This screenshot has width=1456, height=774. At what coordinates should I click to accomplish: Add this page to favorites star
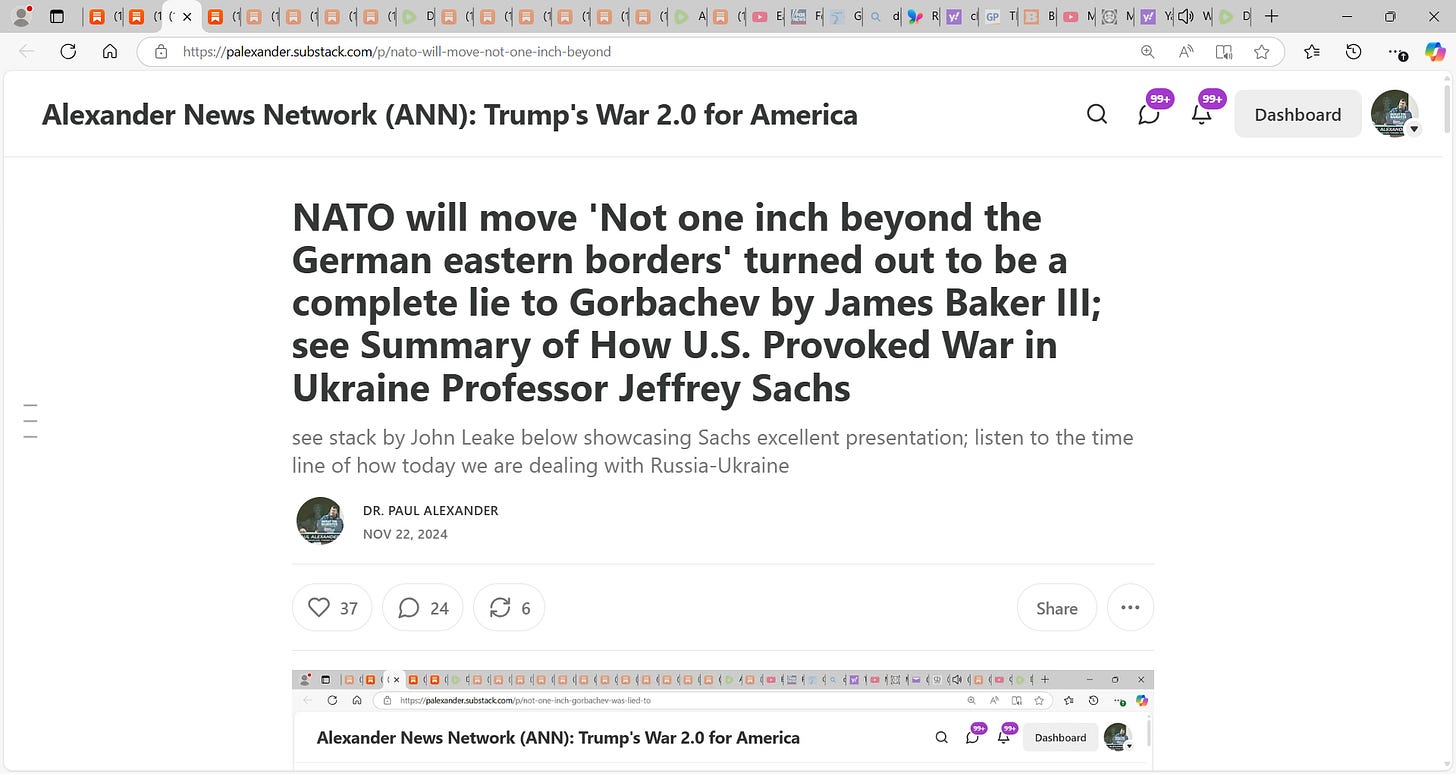[1262, 51]
